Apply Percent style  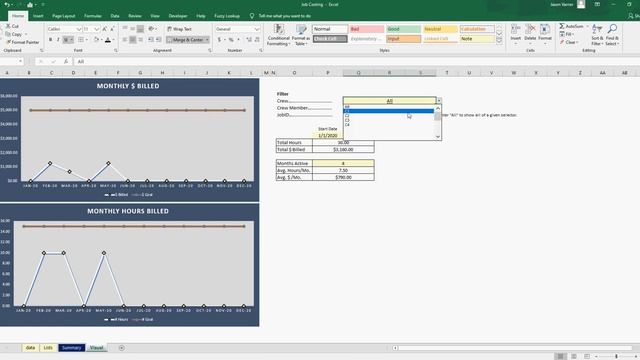point(231,40)
